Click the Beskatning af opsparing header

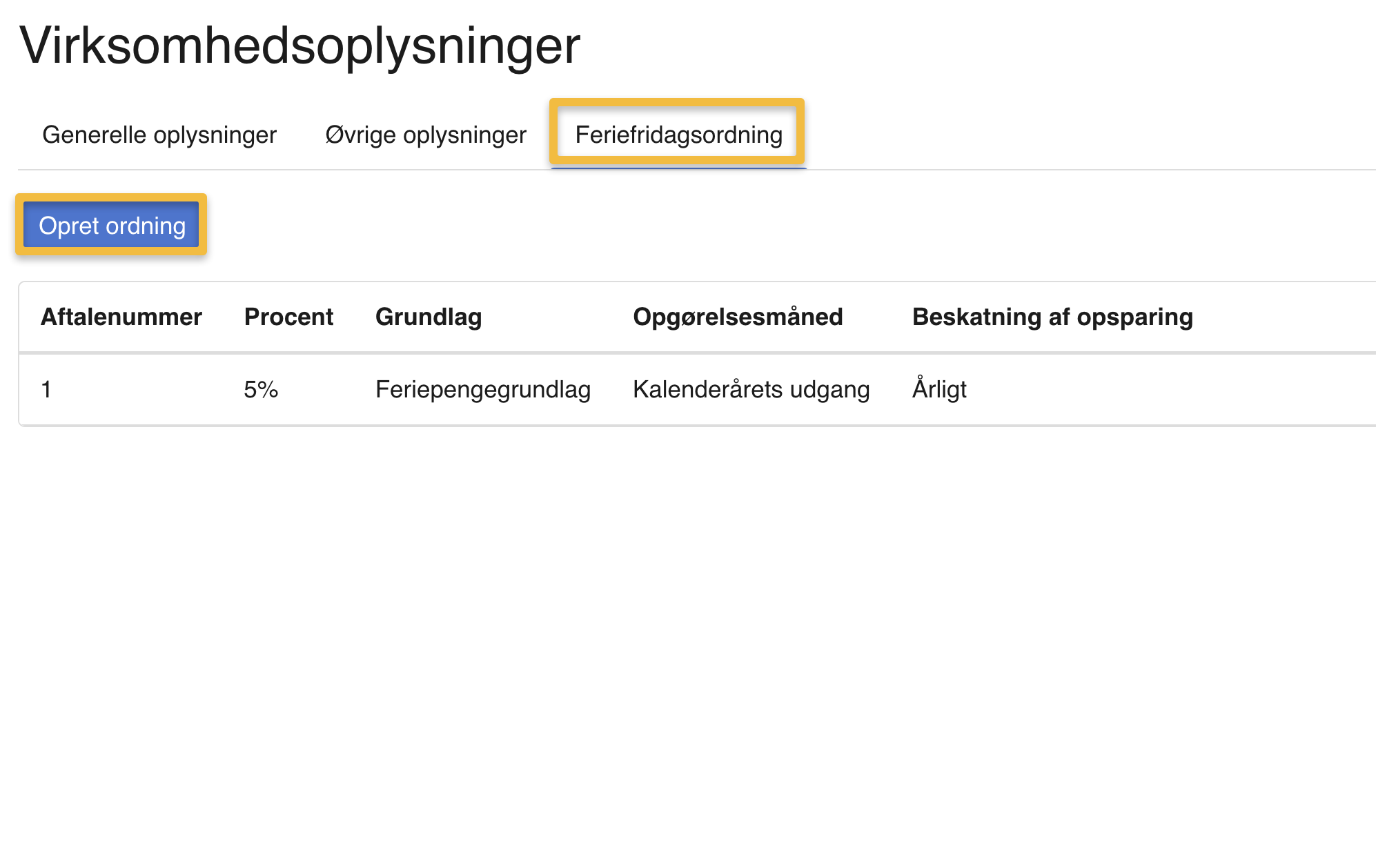(1052, 317)
